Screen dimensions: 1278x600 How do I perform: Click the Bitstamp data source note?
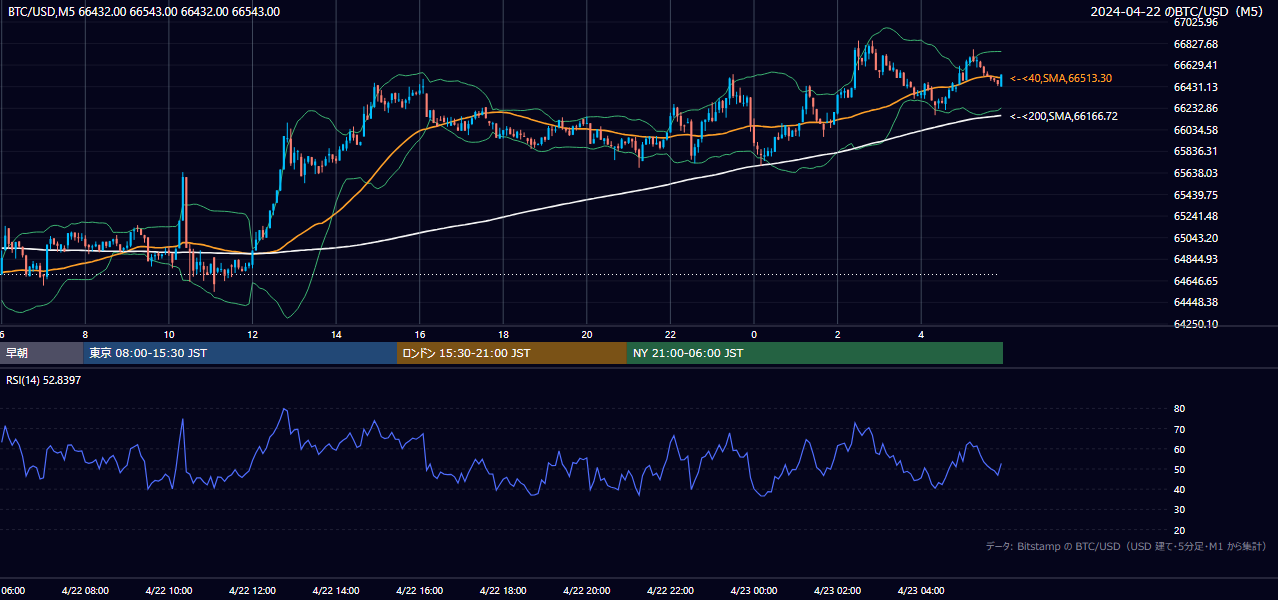point(1126,547)
